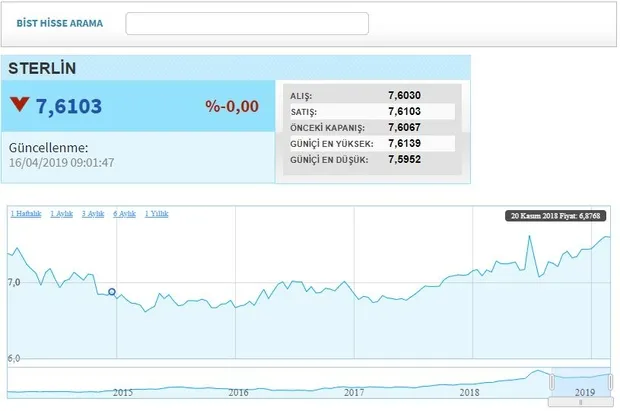This screenshot has width=620, height=411.
Task: Click the GÜNİÇİ EN DÜŞÜK value 7,5952
Action: [405, 159]
